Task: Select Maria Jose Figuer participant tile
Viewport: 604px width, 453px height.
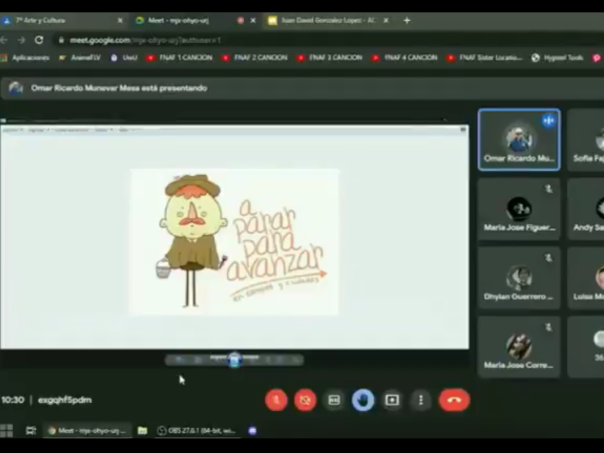Action: [518, 209]
